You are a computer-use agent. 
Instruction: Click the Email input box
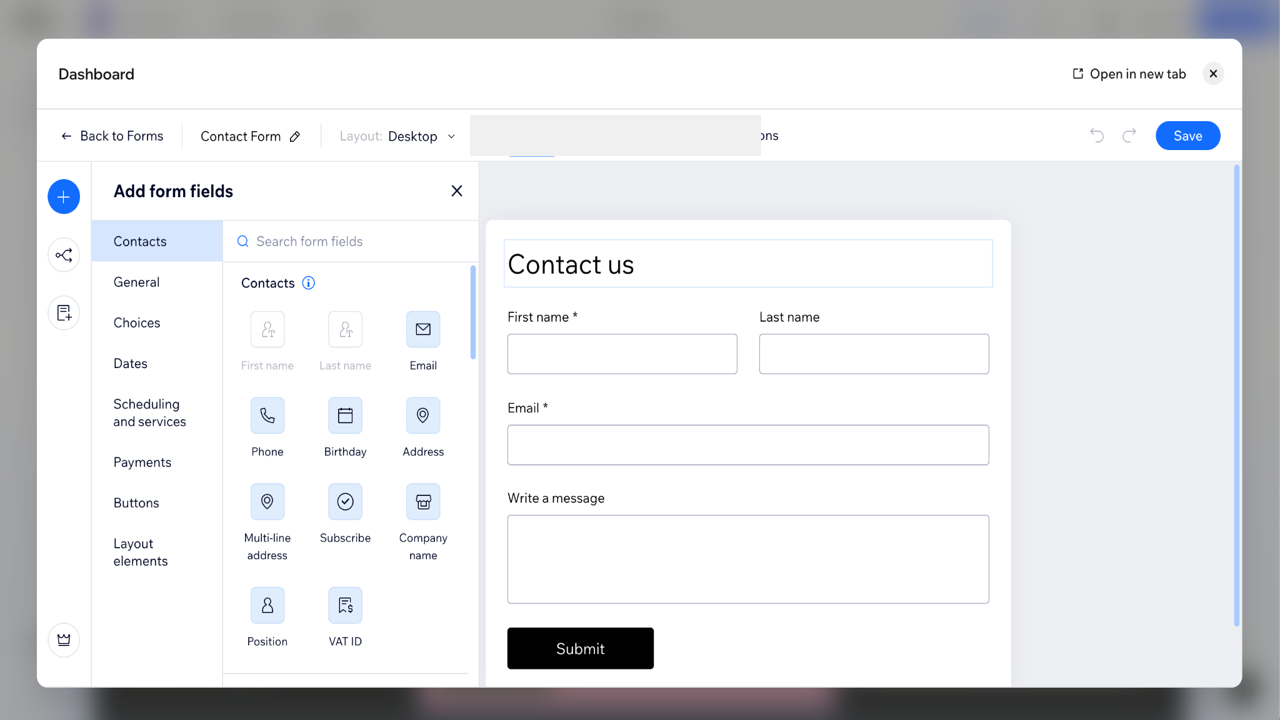click(x=748, y=445)
